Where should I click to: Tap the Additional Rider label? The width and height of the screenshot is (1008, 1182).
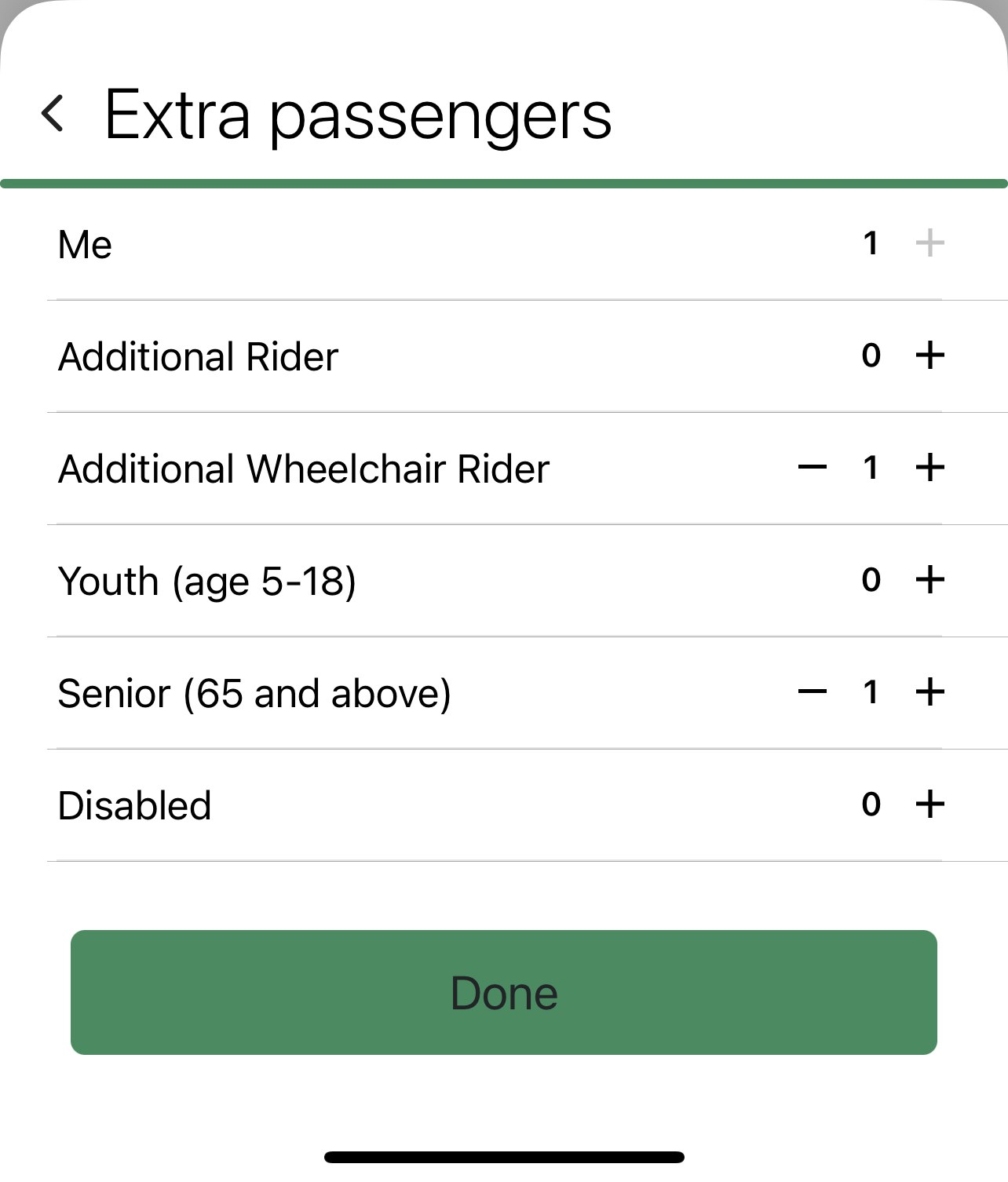pyautogui.click(x=198, y=357)
